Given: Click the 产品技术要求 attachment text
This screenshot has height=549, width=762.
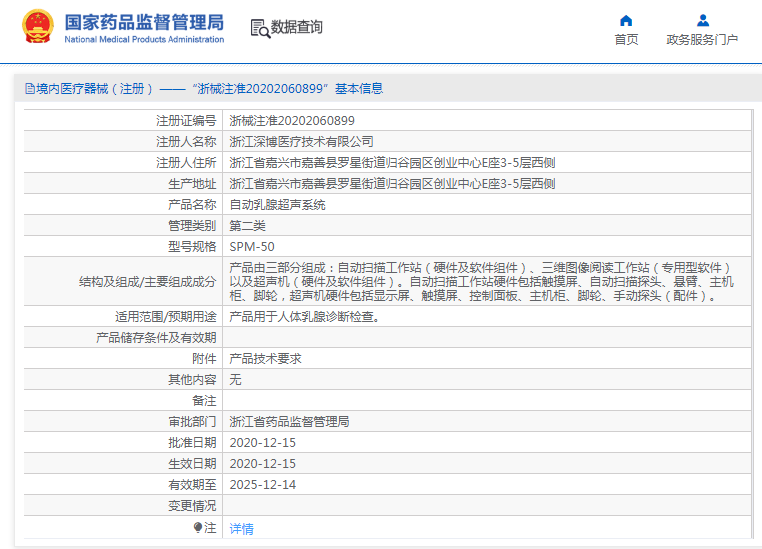Looking at the screenshot, I should pos(265,358).
